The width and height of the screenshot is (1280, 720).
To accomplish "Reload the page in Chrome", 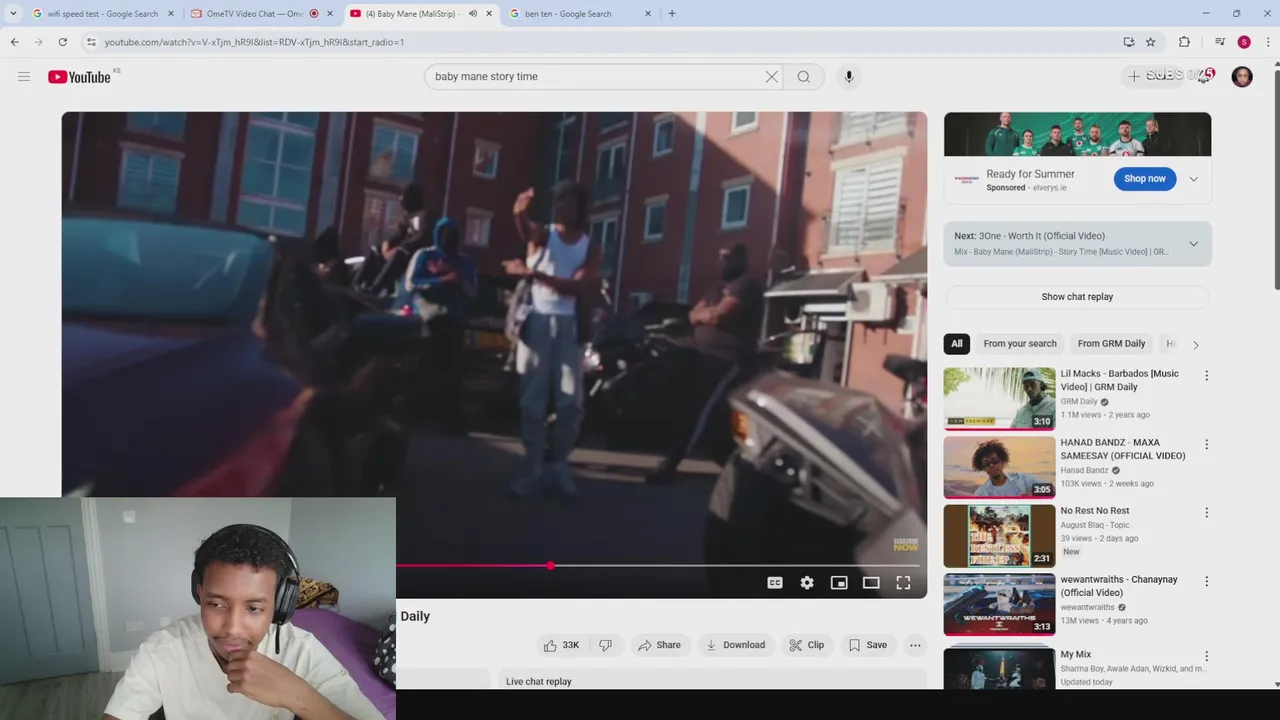I will coord(62,42).
